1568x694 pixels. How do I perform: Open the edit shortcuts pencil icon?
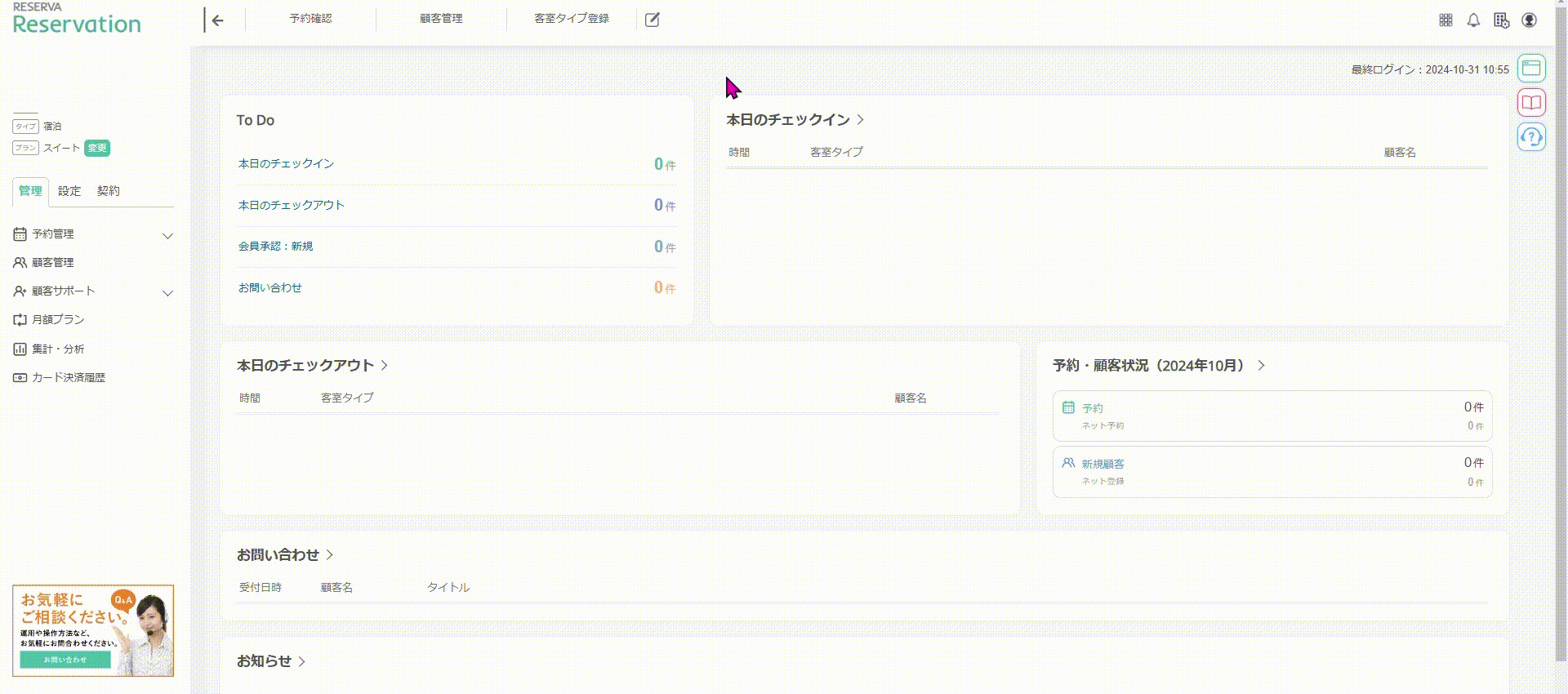click(x=652, y=20)
